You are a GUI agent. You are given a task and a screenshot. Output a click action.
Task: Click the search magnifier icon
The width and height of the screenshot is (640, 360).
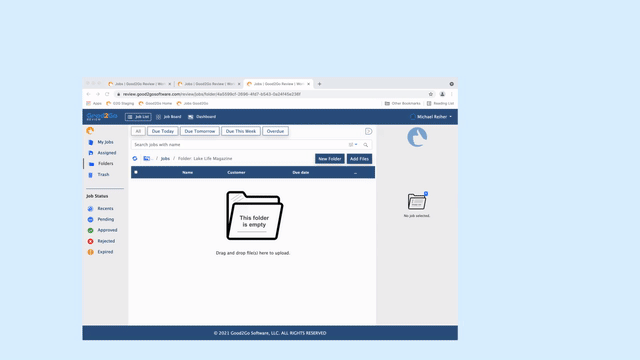pos(366,145)
